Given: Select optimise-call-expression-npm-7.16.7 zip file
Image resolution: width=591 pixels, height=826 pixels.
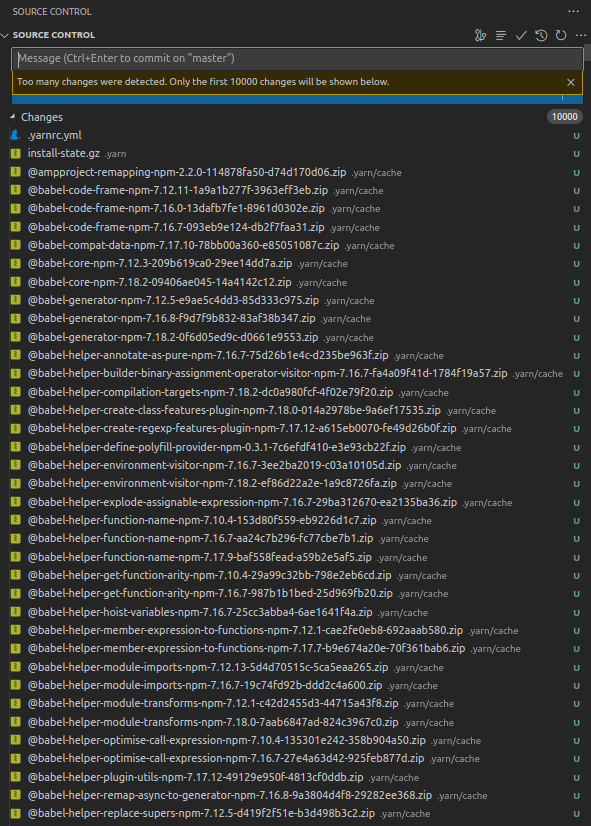Looking at the screenshot, I should pyautogui.click(x=226, y=759).
